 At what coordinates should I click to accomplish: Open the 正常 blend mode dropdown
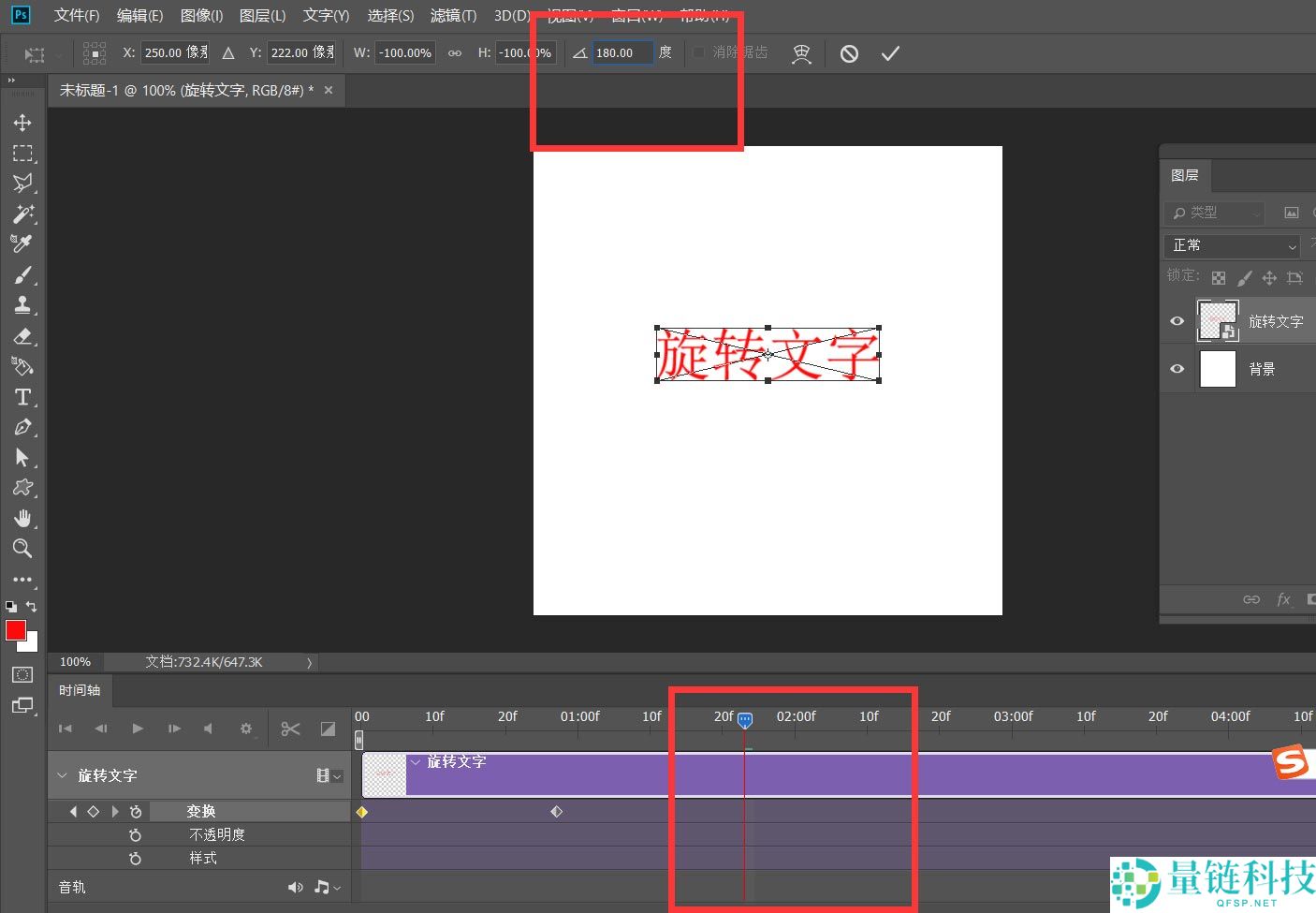pos(1233,245)
